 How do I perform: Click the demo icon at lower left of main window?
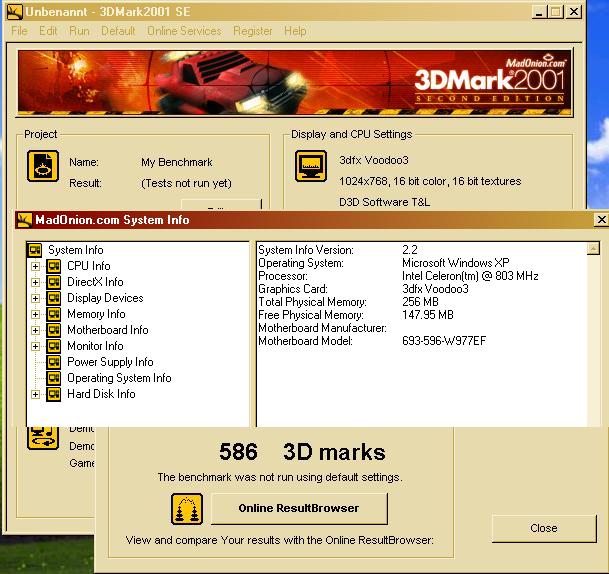point(43,438)
